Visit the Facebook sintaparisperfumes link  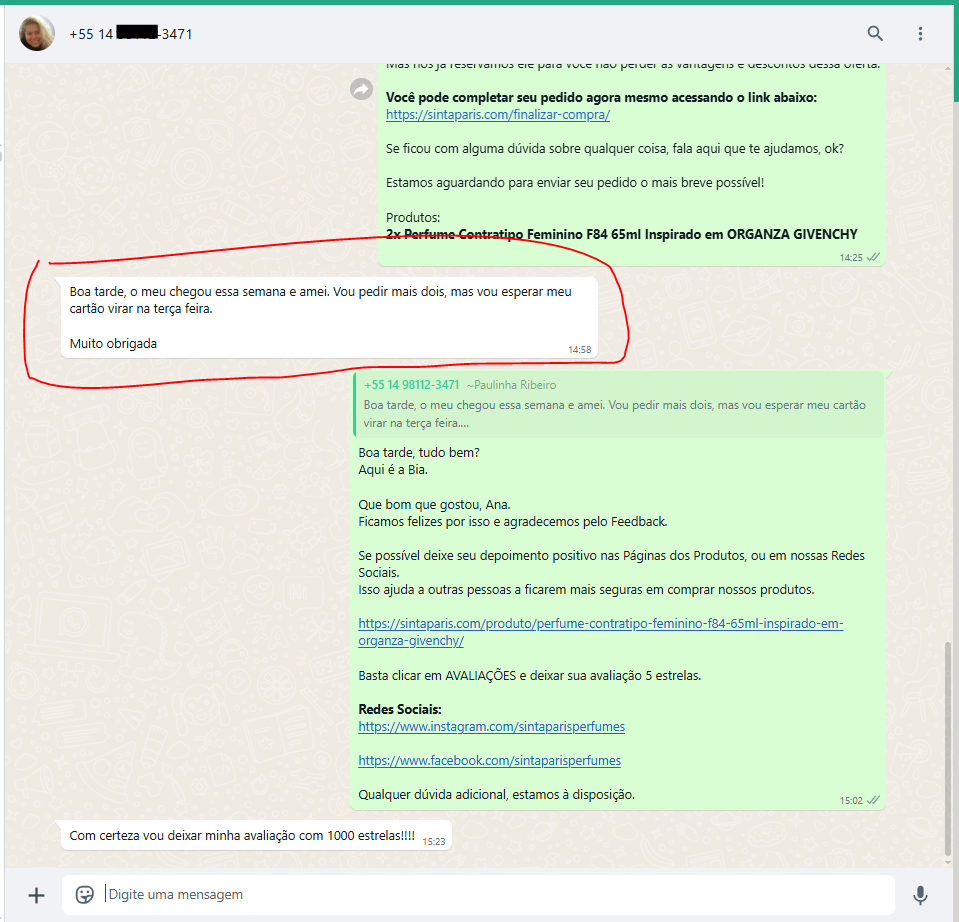(489, 760)
